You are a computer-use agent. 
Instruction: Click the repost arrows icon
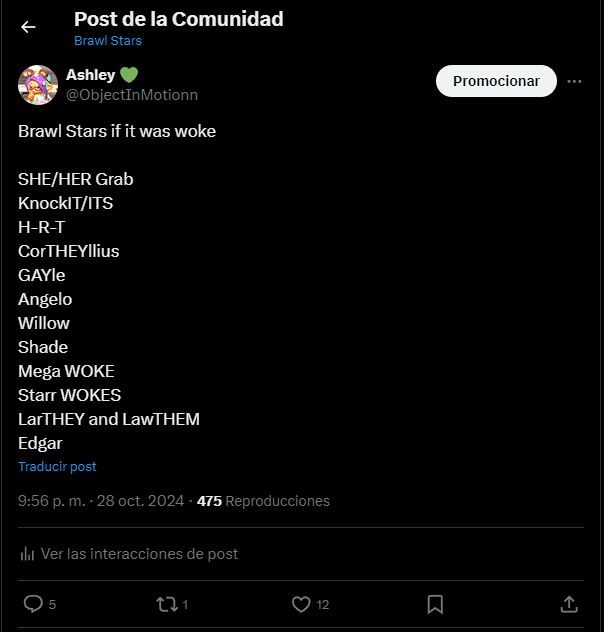tap(166, 604)
